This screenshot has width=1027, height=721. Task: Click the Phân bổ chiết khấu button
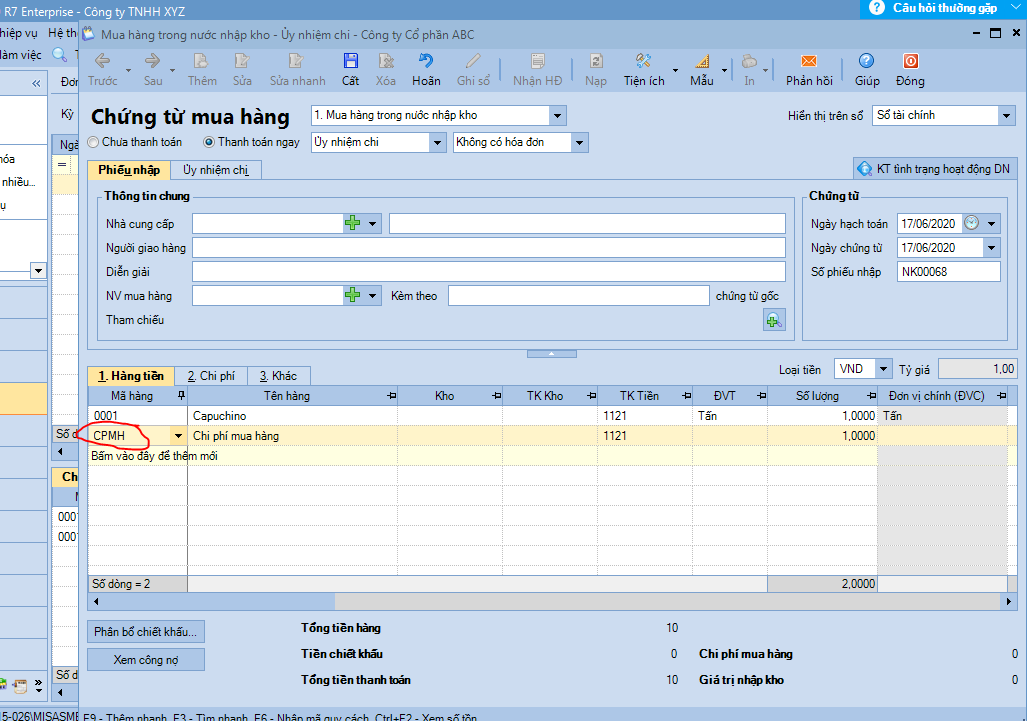pyautogui.click(x=146, y=632)
